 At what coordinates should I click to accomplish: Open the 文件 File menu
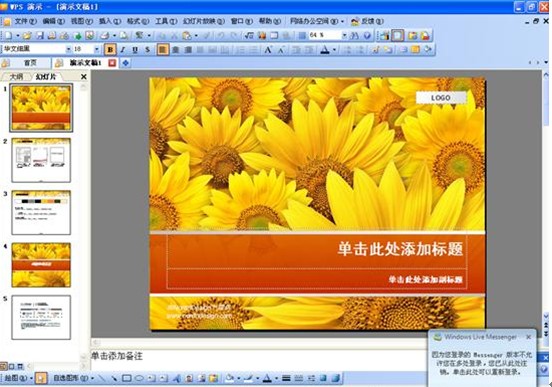click(x=25, y=21)
